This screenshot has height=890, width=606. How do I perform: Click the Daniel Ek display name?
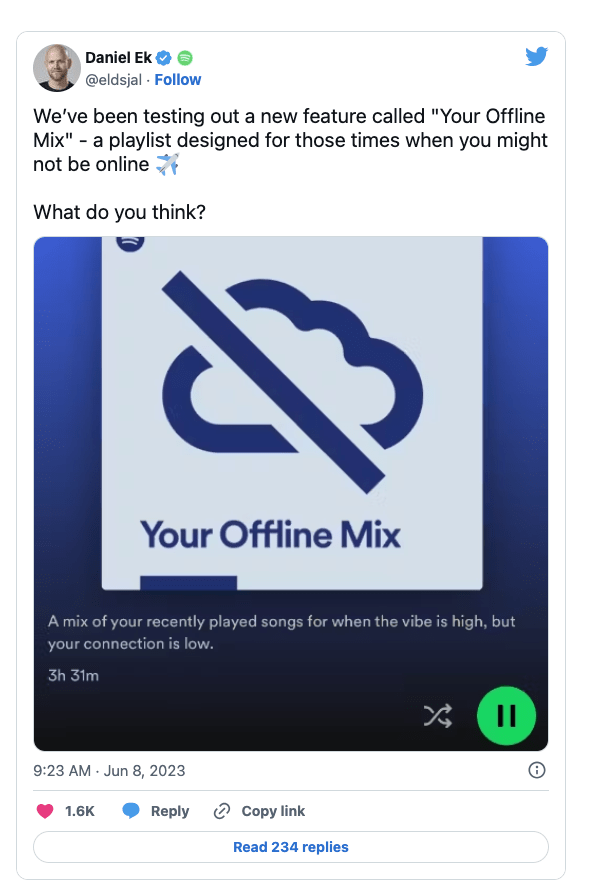(119, 58)
